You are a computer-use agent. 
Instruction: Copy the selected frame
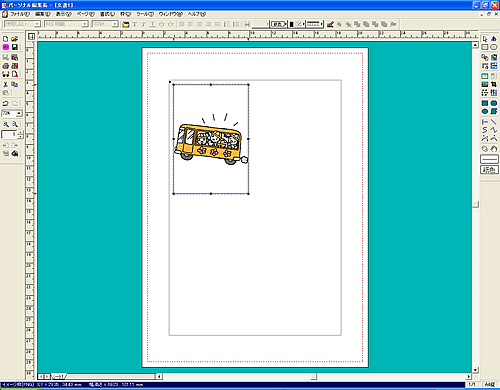tap(14, 84)
